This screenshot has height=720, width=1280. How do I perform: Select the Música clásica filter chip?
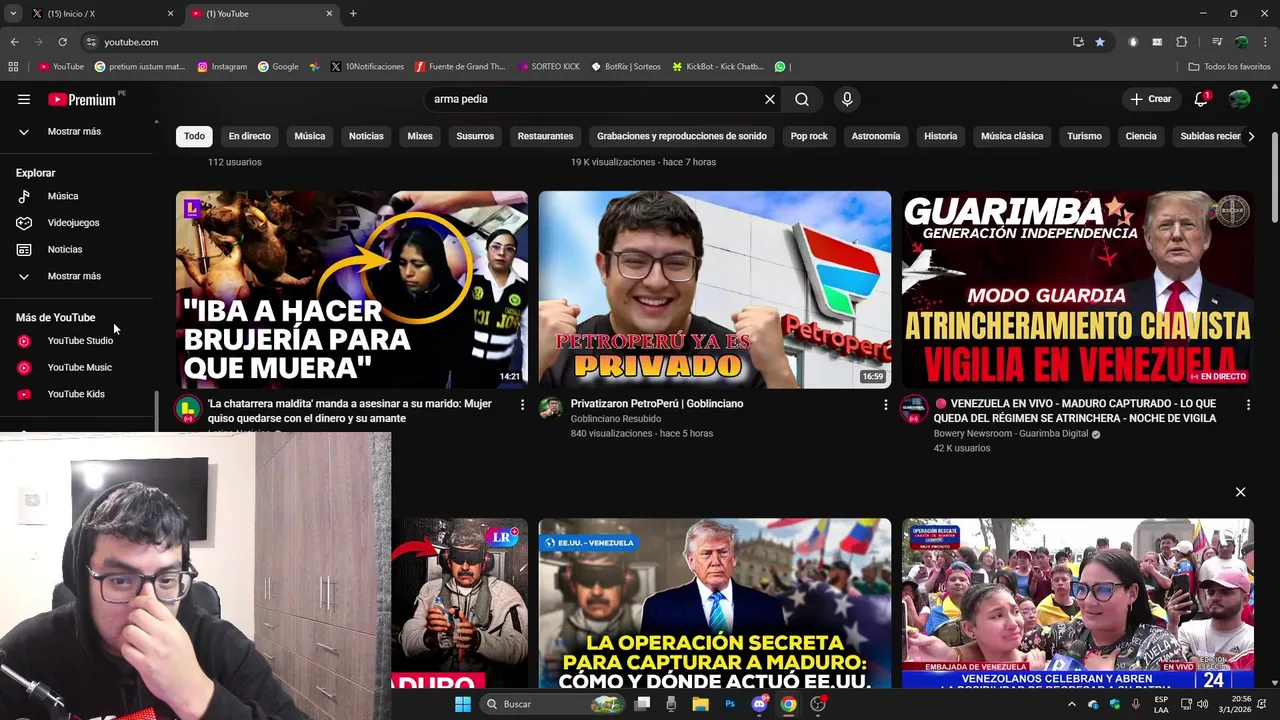pos(1012,136)
